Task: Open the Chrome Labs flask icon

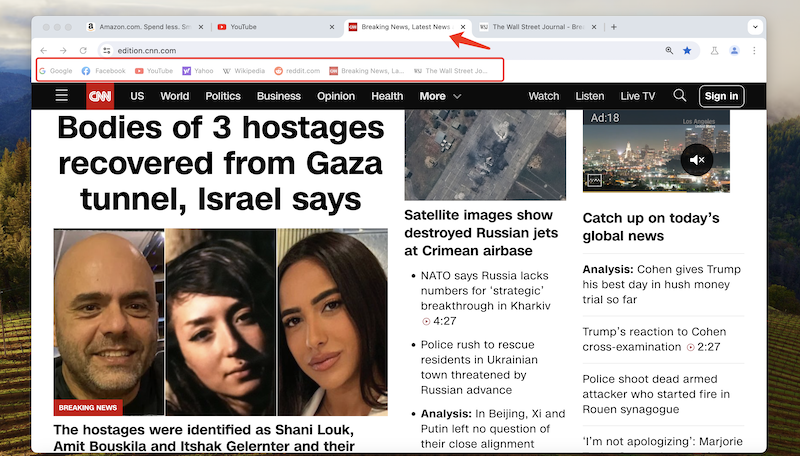Action: click(x=714, y=50)
